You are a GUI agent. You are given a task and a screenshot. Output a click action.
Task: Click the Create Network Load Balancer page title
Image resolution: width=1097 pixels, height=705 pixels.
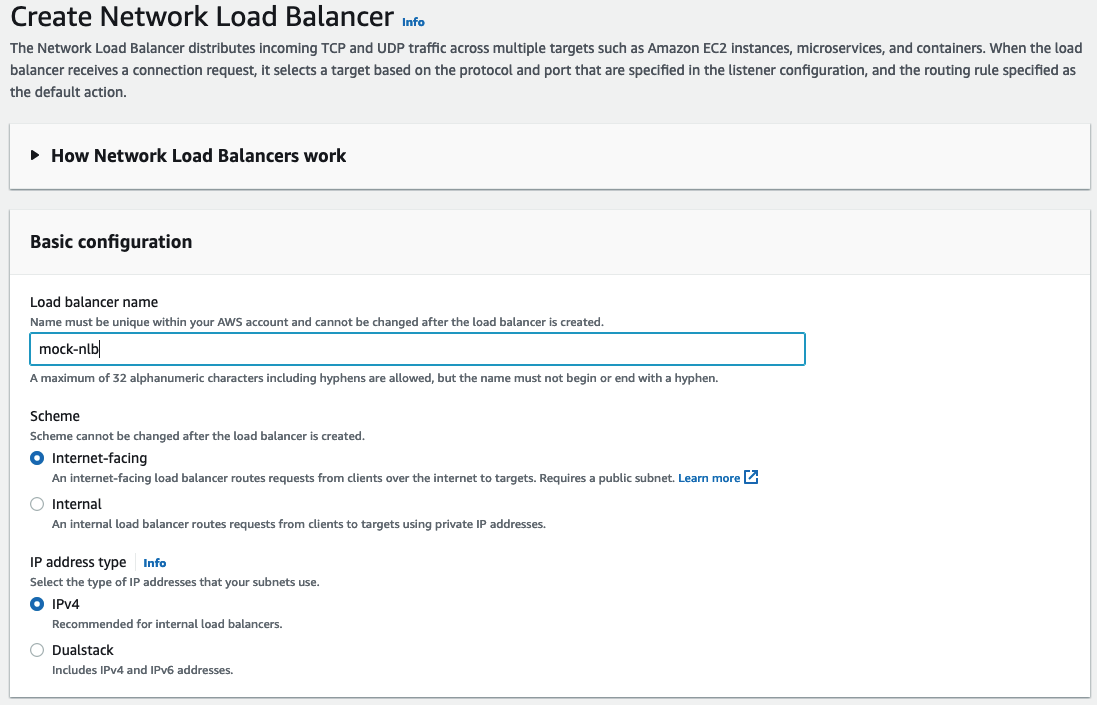pos(202,16)
